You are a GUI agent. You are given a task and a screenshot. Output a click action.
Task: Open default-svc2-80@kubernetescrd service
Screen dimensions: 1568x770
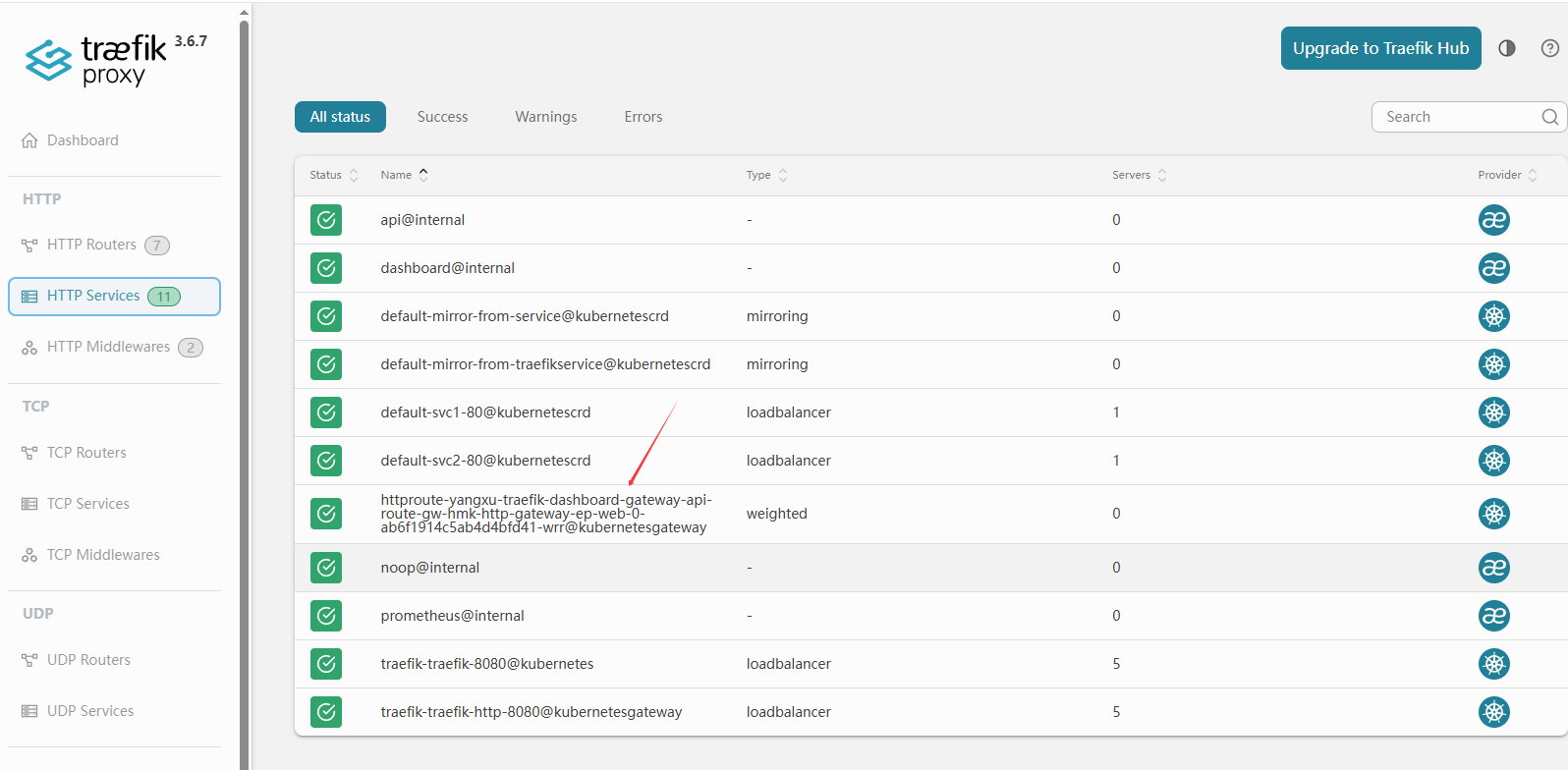tap(930, 461)
